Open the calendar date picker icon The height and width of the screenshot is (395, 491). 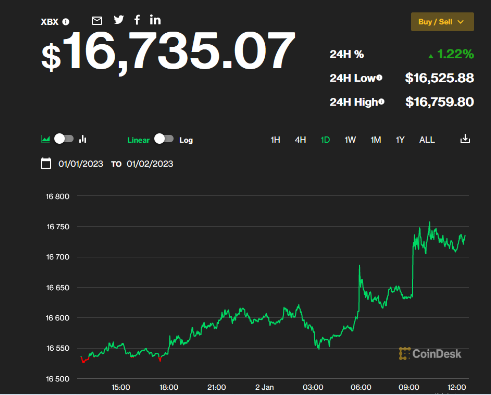[46, 164]
